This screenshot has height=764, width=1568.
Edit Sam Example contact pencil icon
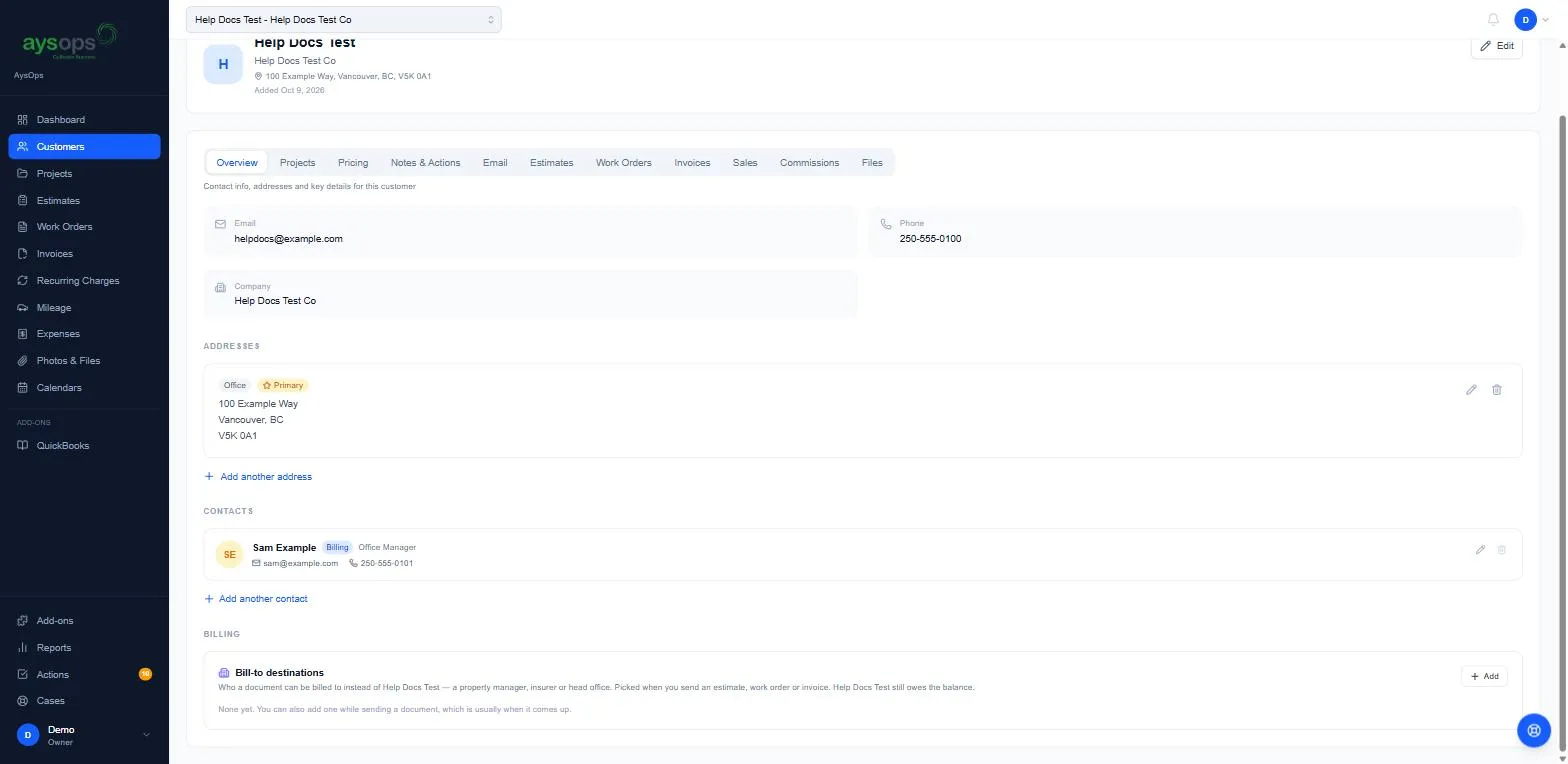click(1480, 550)
